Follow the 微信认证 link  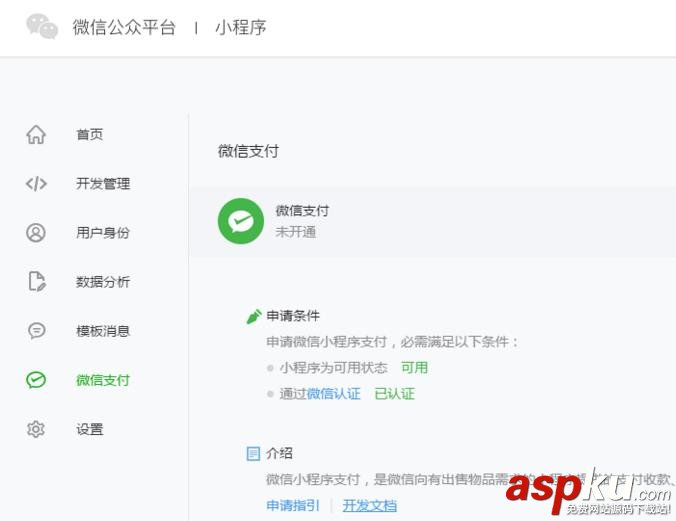[x=333, y=394]
